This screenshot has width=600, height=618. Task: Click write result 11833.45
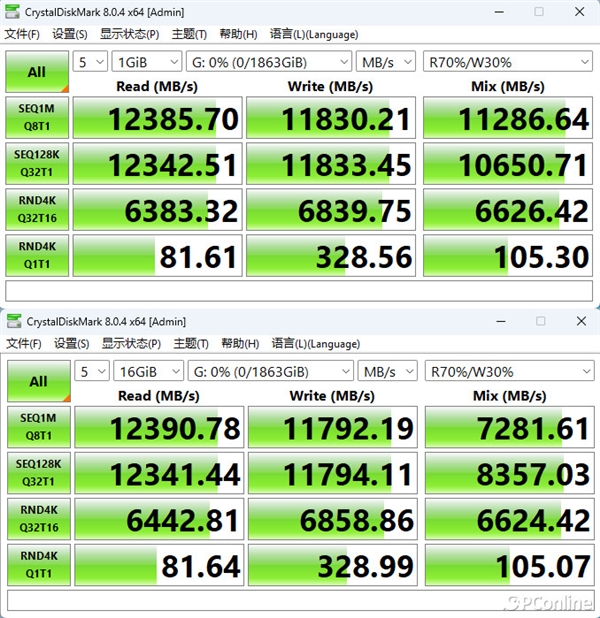coord(331,164)
